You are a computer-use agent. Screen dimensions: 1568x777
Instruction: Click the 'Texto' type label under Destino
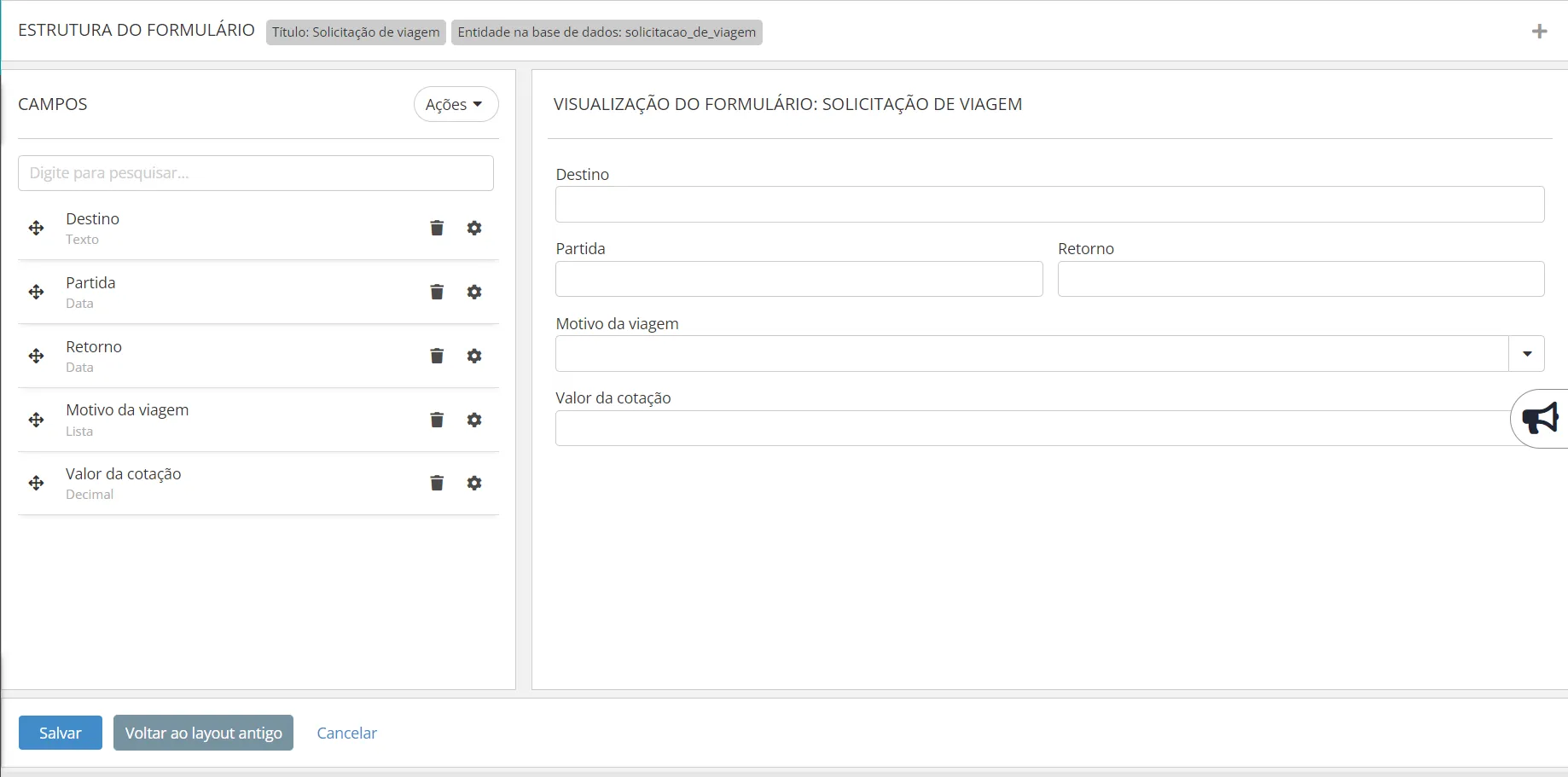tap(82, 240)
